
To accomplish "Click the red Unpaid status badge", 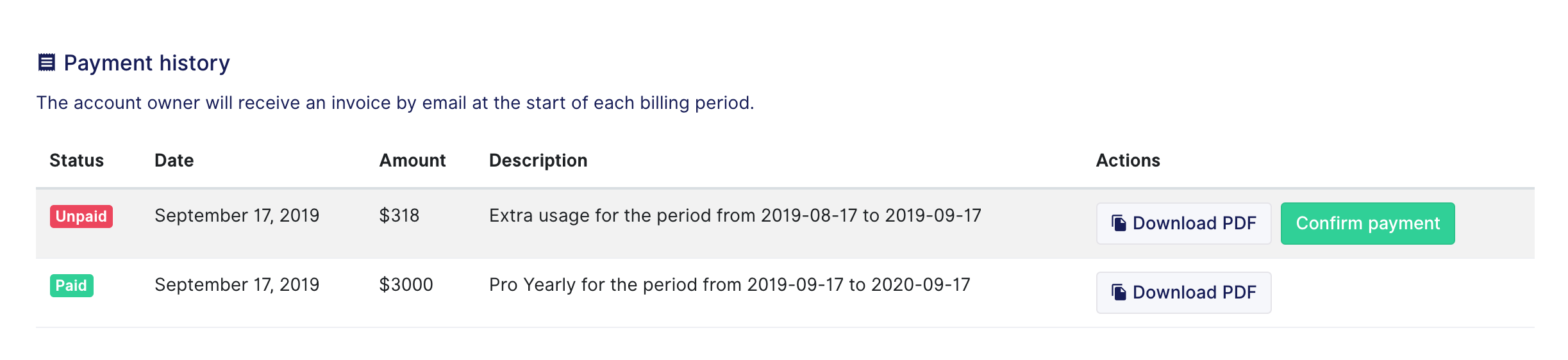I will click(x=81, y=217).
